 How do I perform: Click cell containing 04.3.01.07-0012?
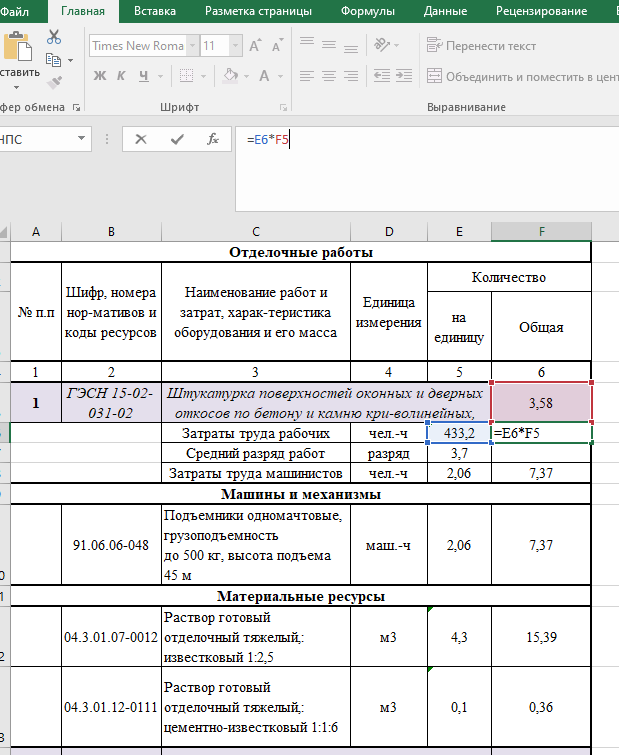point(111,637)
